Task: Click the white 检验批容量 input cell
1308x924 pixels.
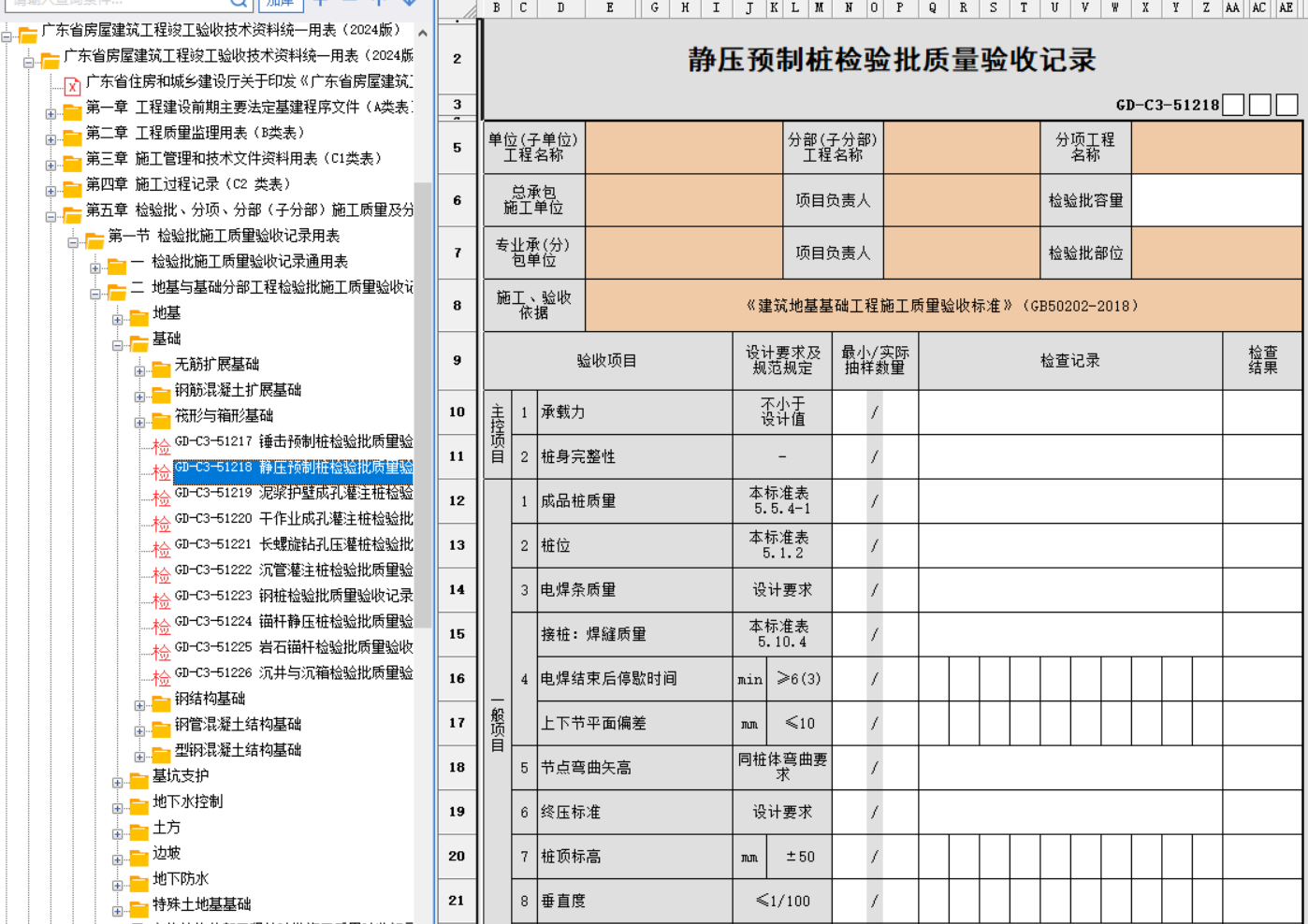Action: click(x=1215, y=200)
